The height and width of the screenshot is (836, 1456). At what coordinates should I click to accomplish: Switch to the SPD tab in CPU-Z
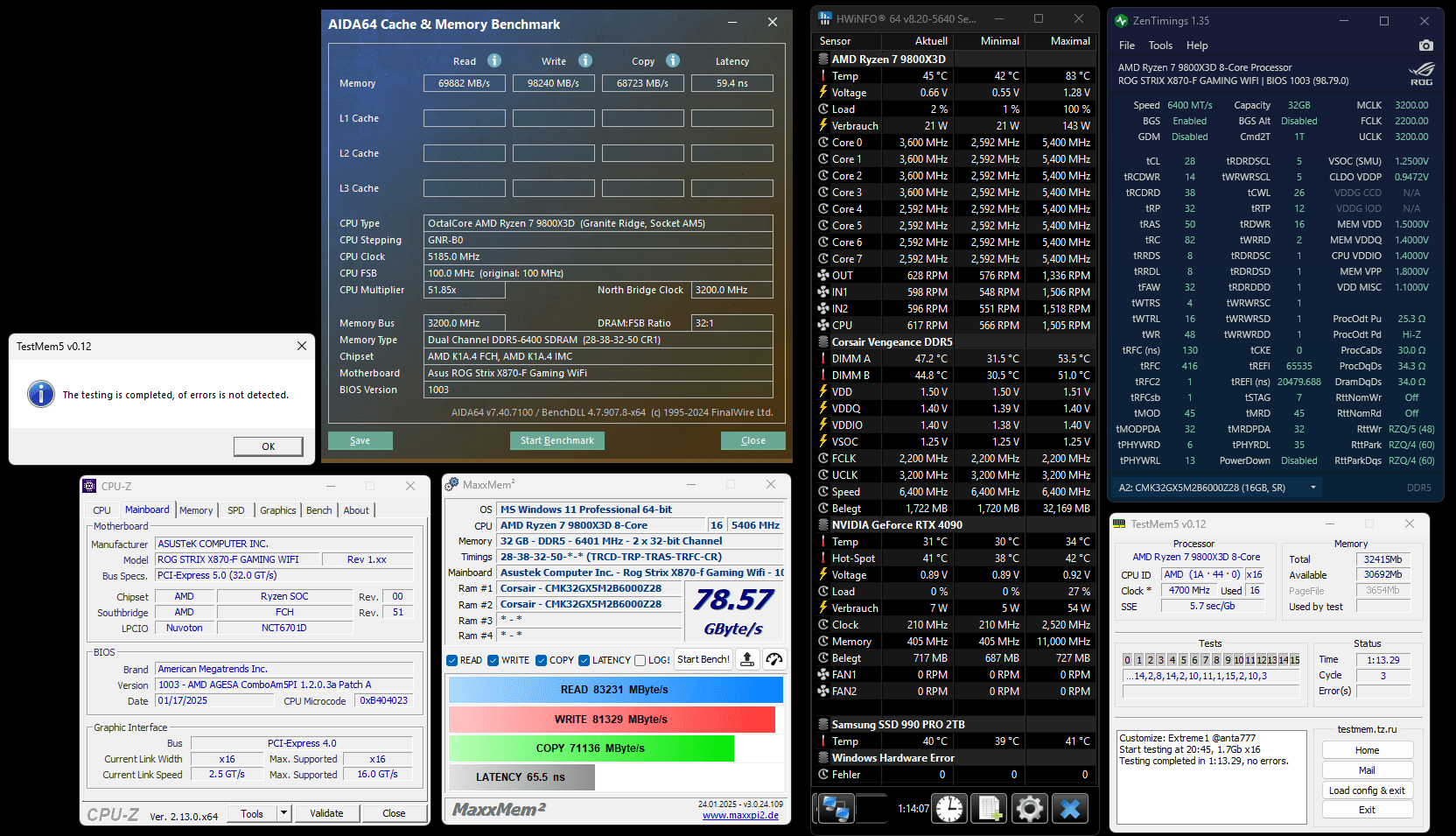pyautogui.click(x=235, y=510)
